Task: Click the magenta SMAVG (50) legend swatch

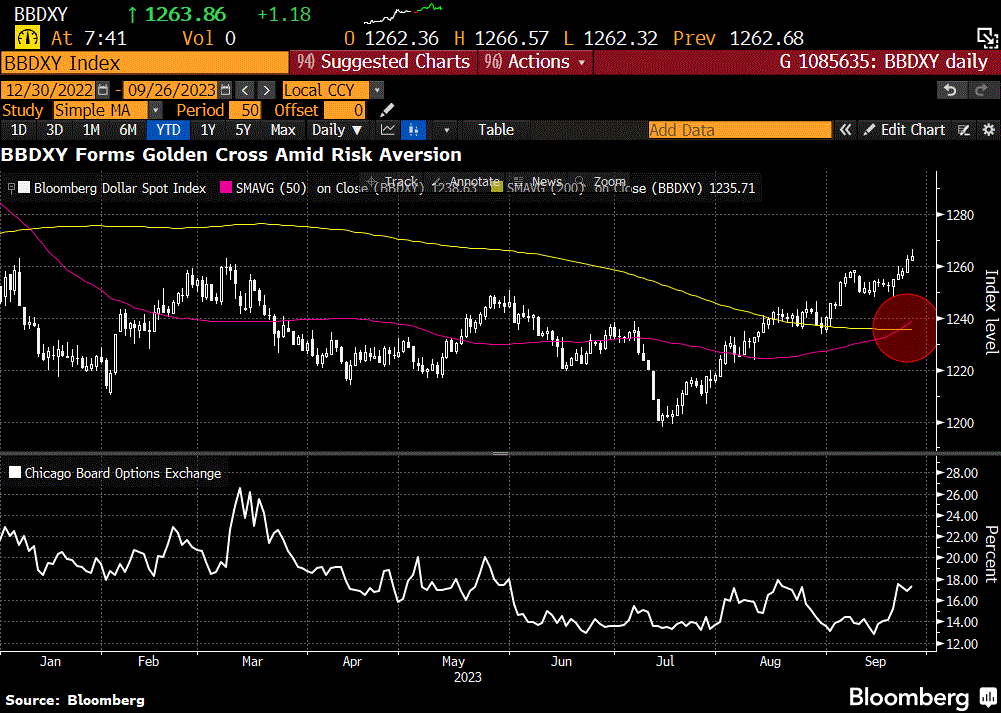Action: [x=225, y=188]
